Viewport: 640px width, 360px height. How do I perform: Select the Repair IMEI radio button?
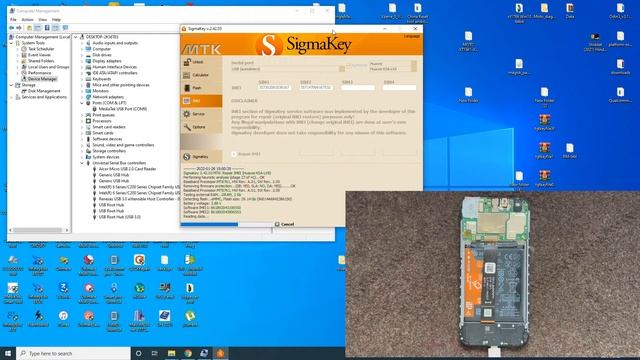pos(234,154)
